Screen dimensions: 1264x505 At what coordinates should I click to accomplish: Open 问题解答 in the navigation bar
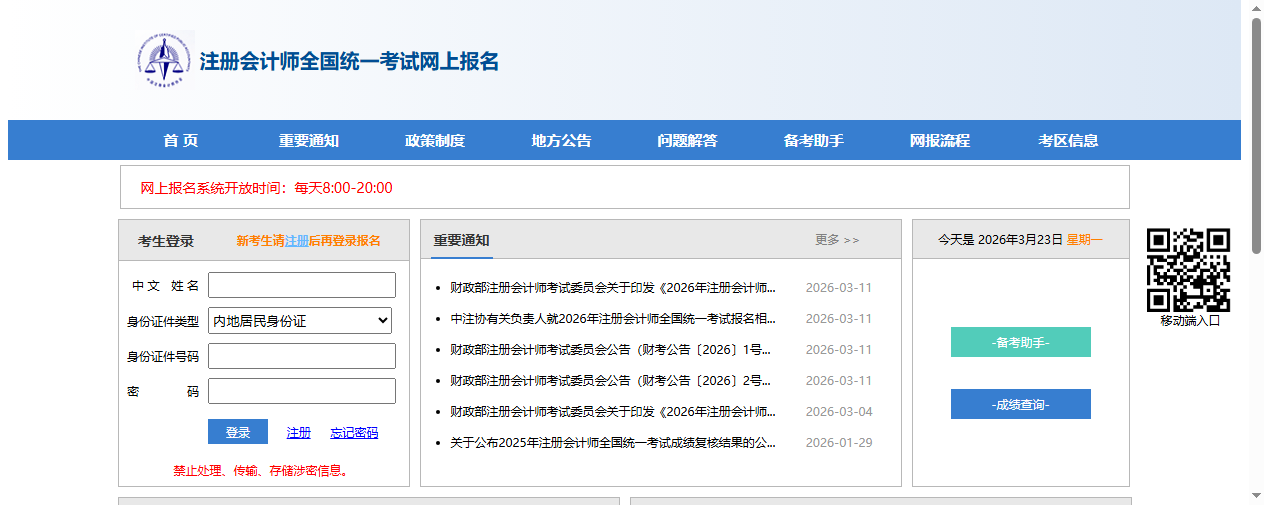click(x=687, y=141)
